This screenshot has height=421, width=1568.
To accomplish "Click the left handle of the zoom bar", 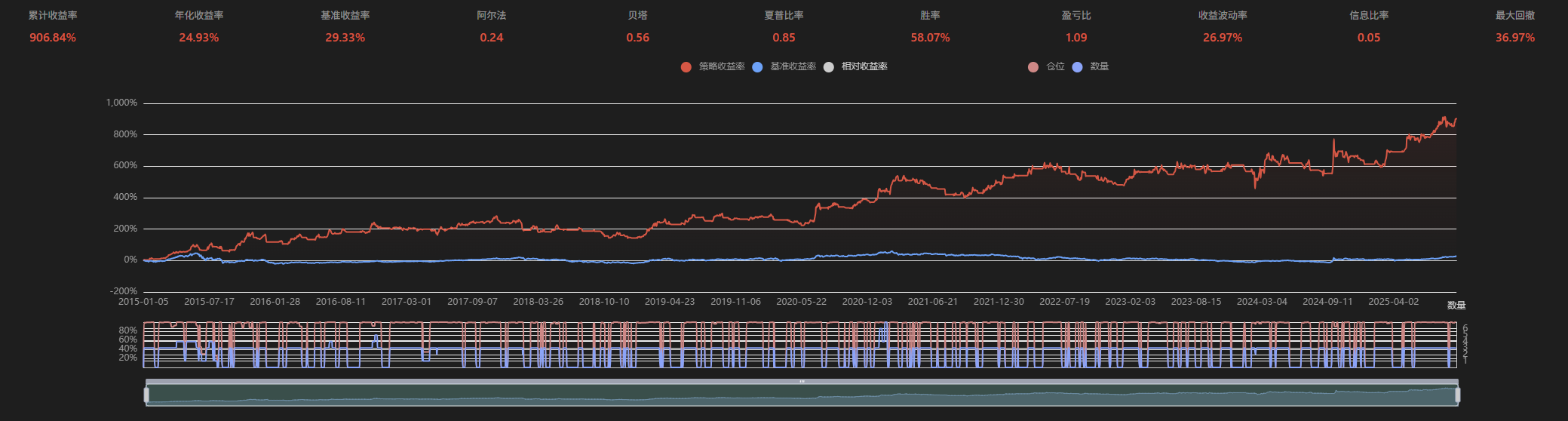I will click(x=146, y=395).
